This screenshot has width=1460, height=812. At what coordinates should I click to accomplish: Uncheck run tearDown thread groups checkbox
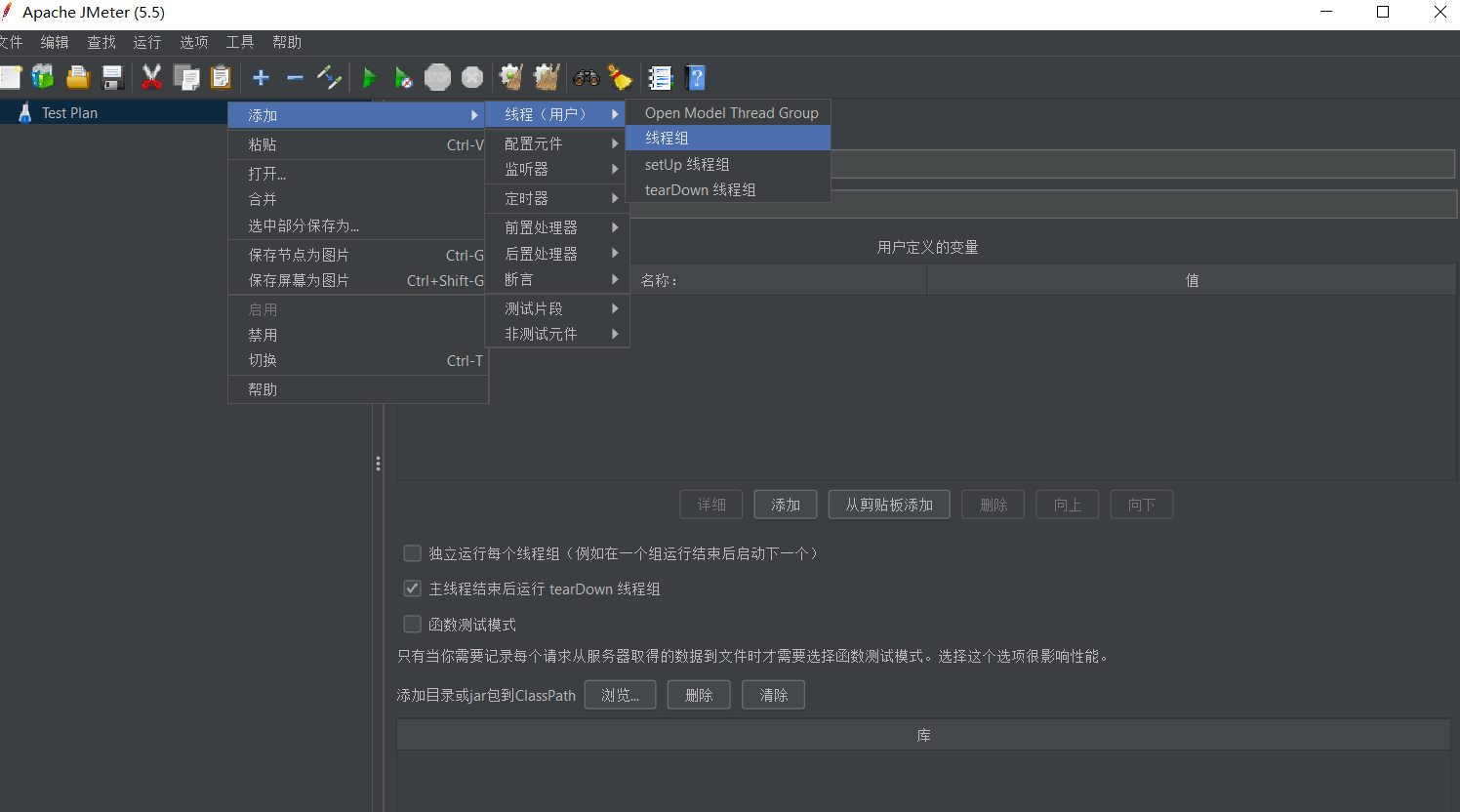pyautogui.click(x=413, y=589)
